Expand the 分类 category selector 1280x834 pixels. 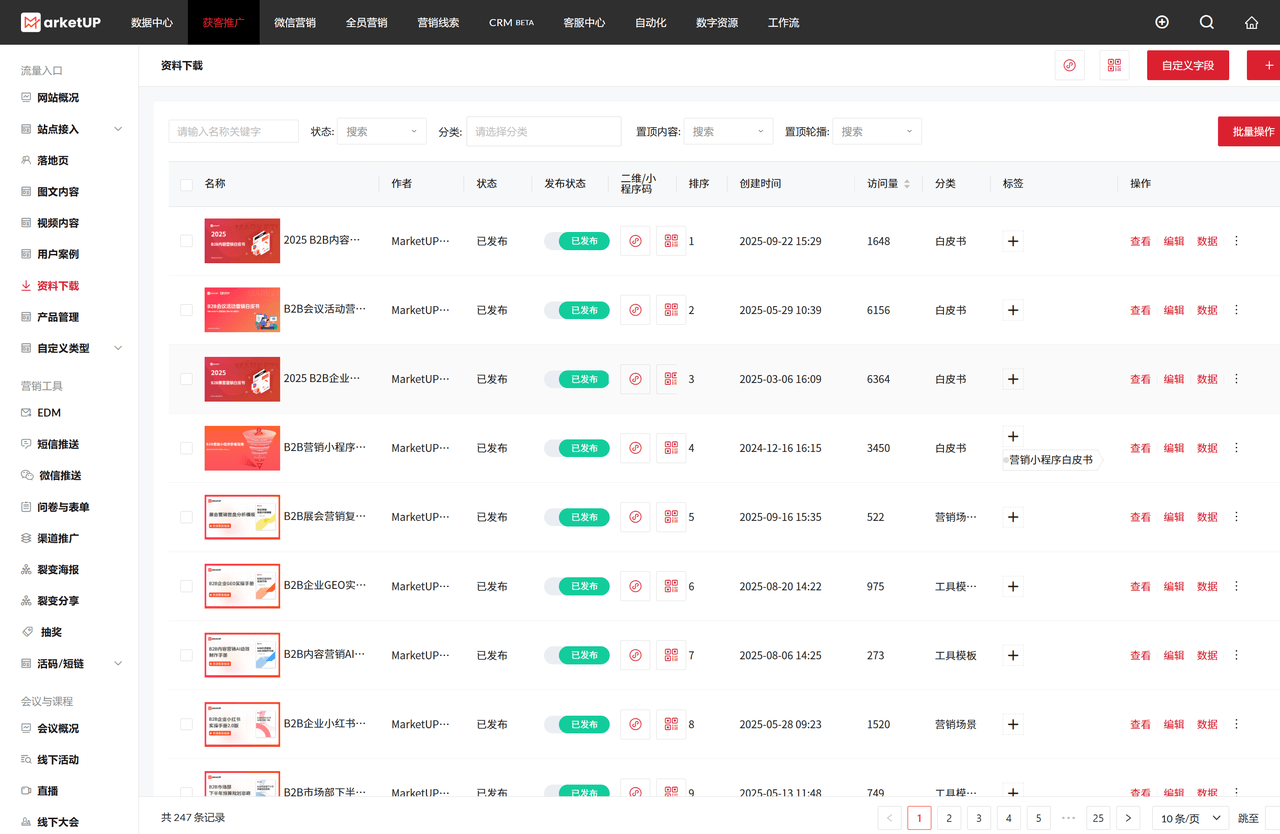pyautogui.click(x=543, y=131)
